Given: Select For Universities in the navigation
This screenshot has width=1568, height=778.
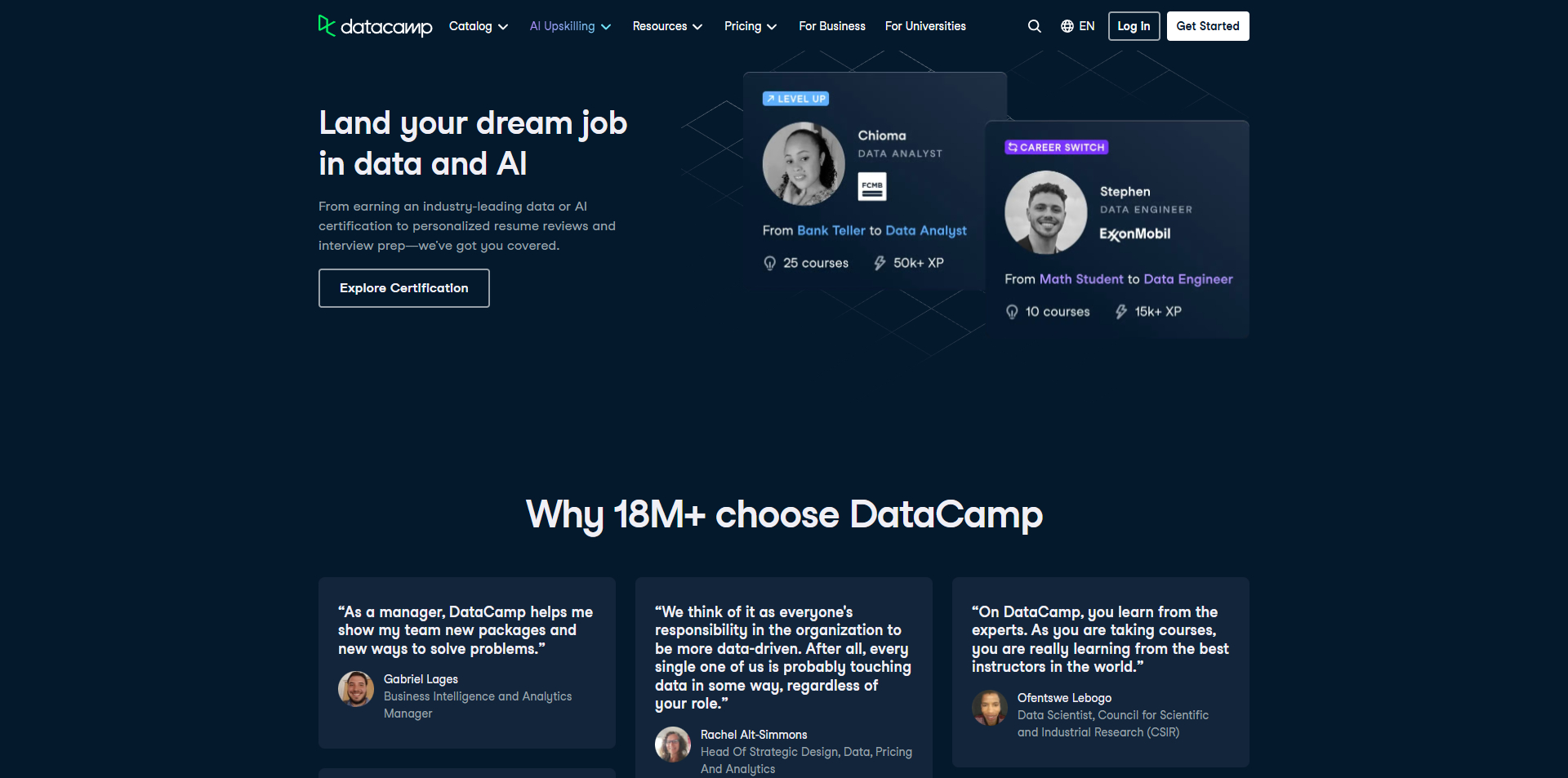Looking at the screenshot, I should point(925,25).
